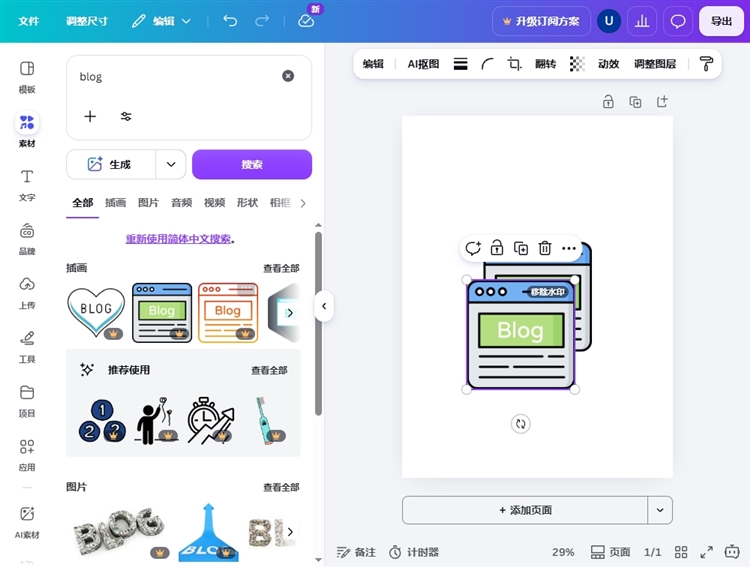Collapse the side panel arrow

pos(324,306)
